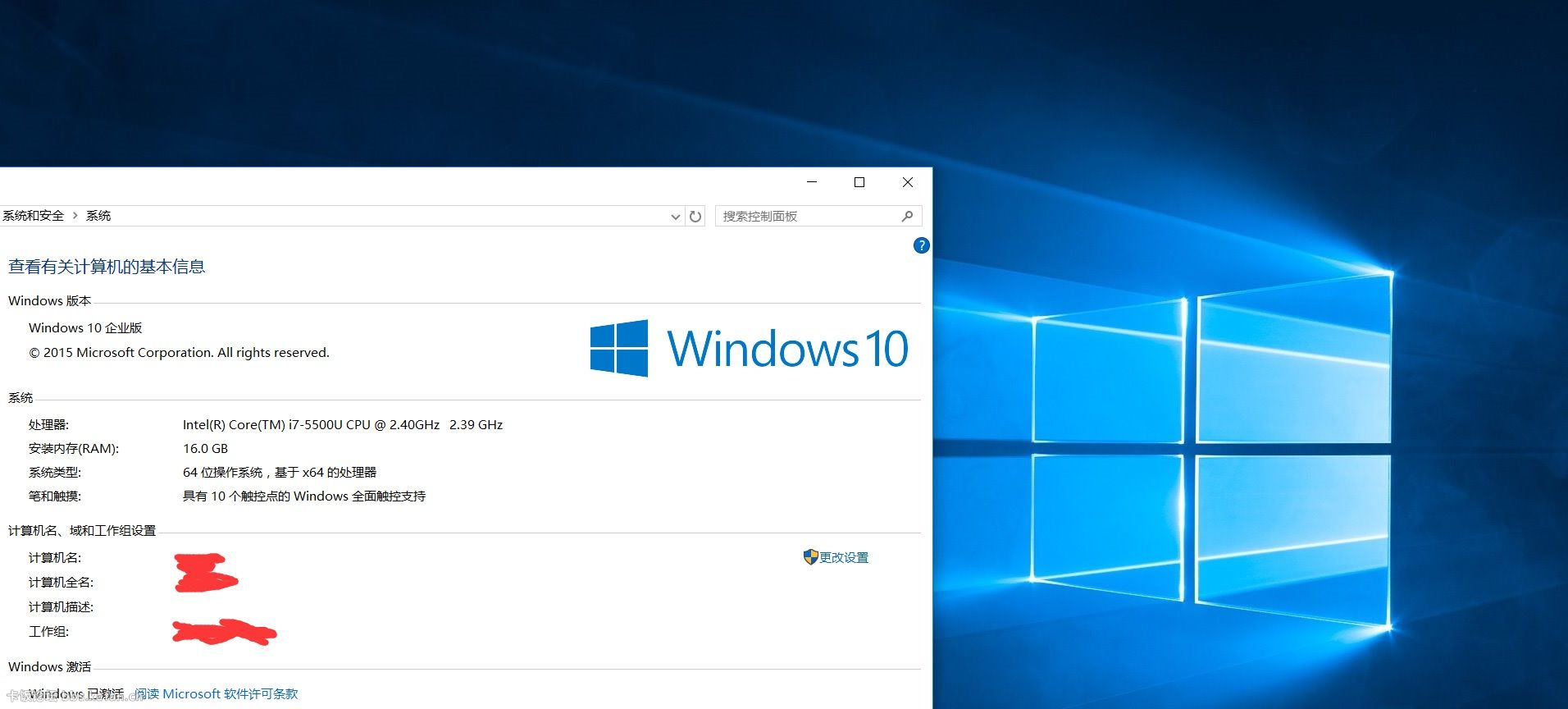Click the 查看有关计算机的基本信息 heading
Screen dimensions: 1568x709
(107, 267)
